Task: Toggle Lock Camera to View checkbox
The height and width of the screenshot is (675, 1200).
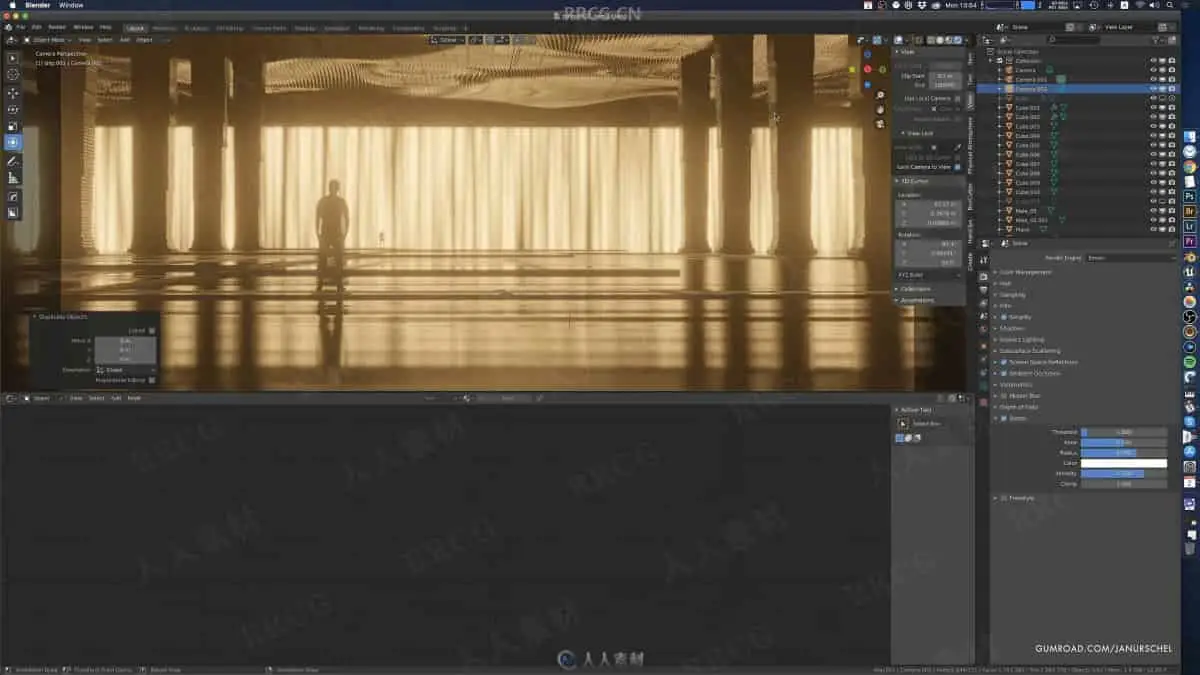Action: click(x=958, y=167)
